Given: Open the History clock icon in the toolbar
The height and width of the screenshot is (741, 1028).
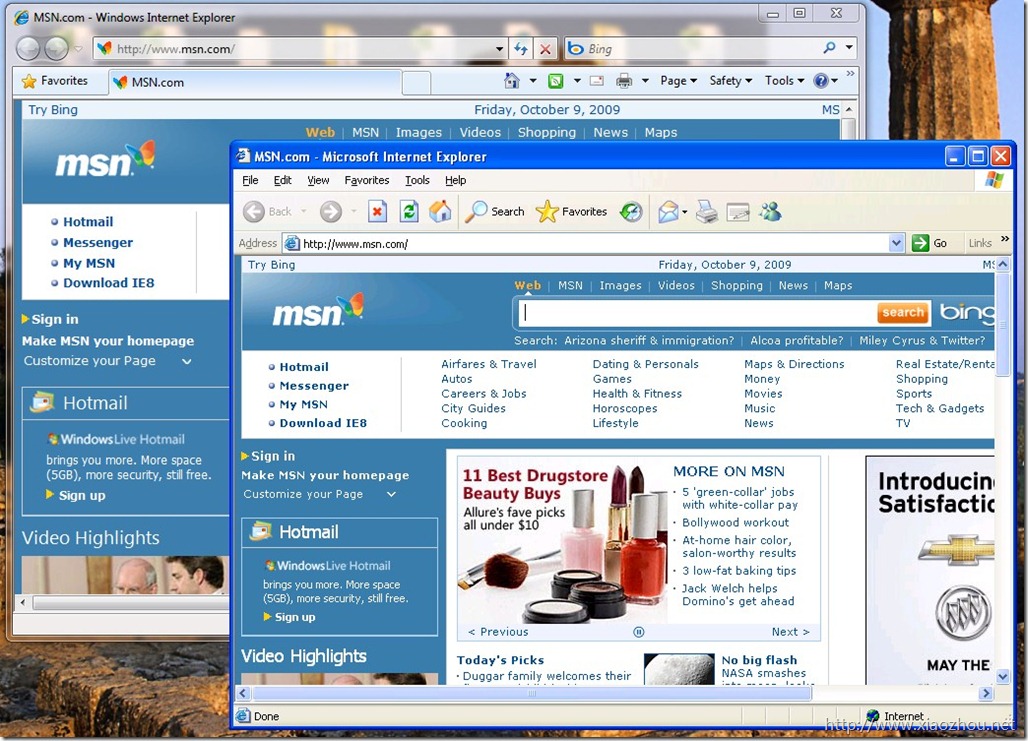Looking at the screenshot, I should [x=631, y=212].
